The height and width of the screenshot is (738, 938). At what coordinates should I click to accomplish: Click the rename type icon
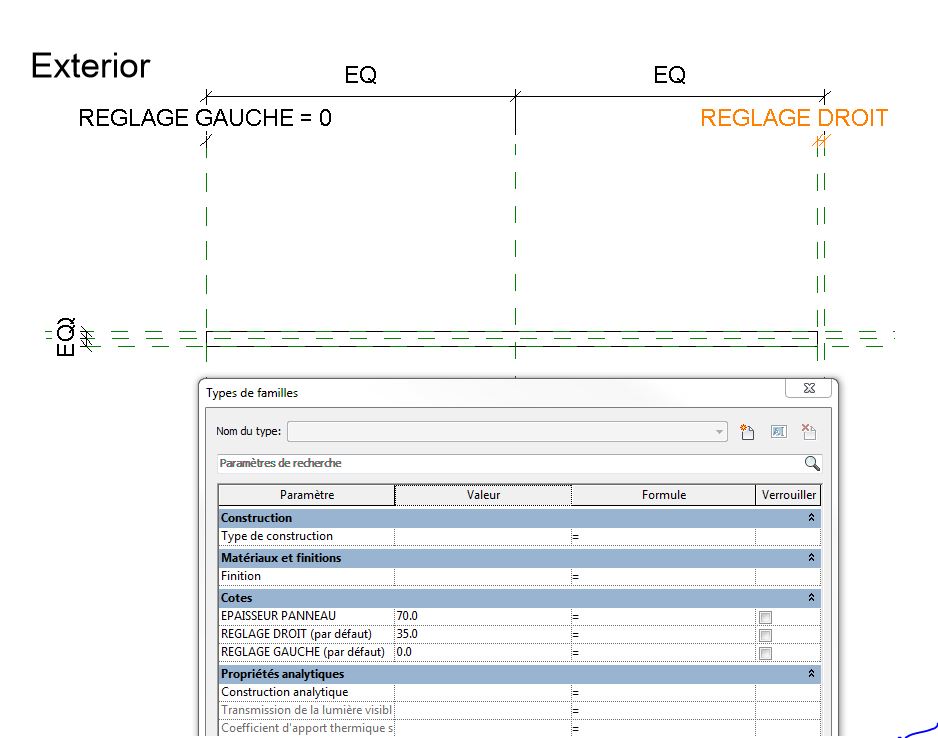tap(779, 432)
